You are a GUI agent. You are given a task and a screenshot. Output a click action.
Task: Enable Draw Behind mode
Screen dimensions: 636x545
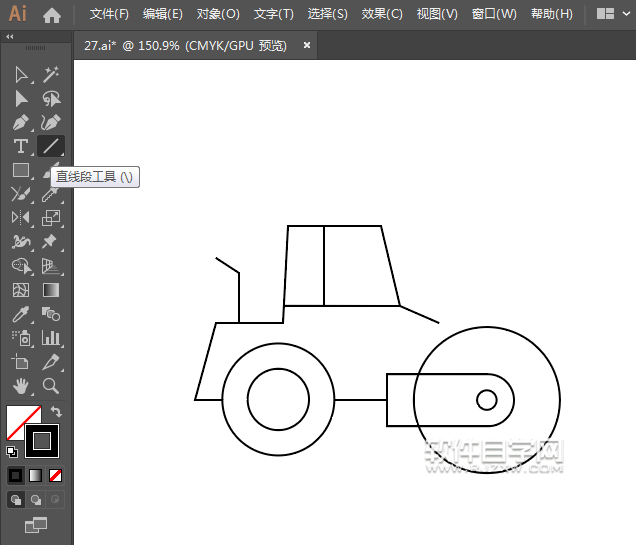click(x=36, y=499)
